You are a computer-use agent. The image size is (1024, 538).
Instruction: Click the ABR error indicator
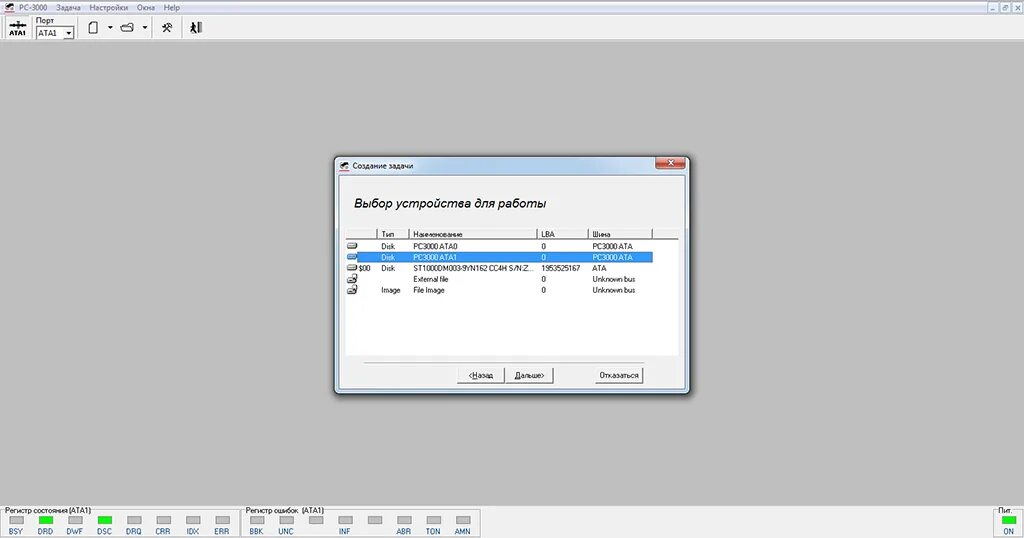point(404,520)
